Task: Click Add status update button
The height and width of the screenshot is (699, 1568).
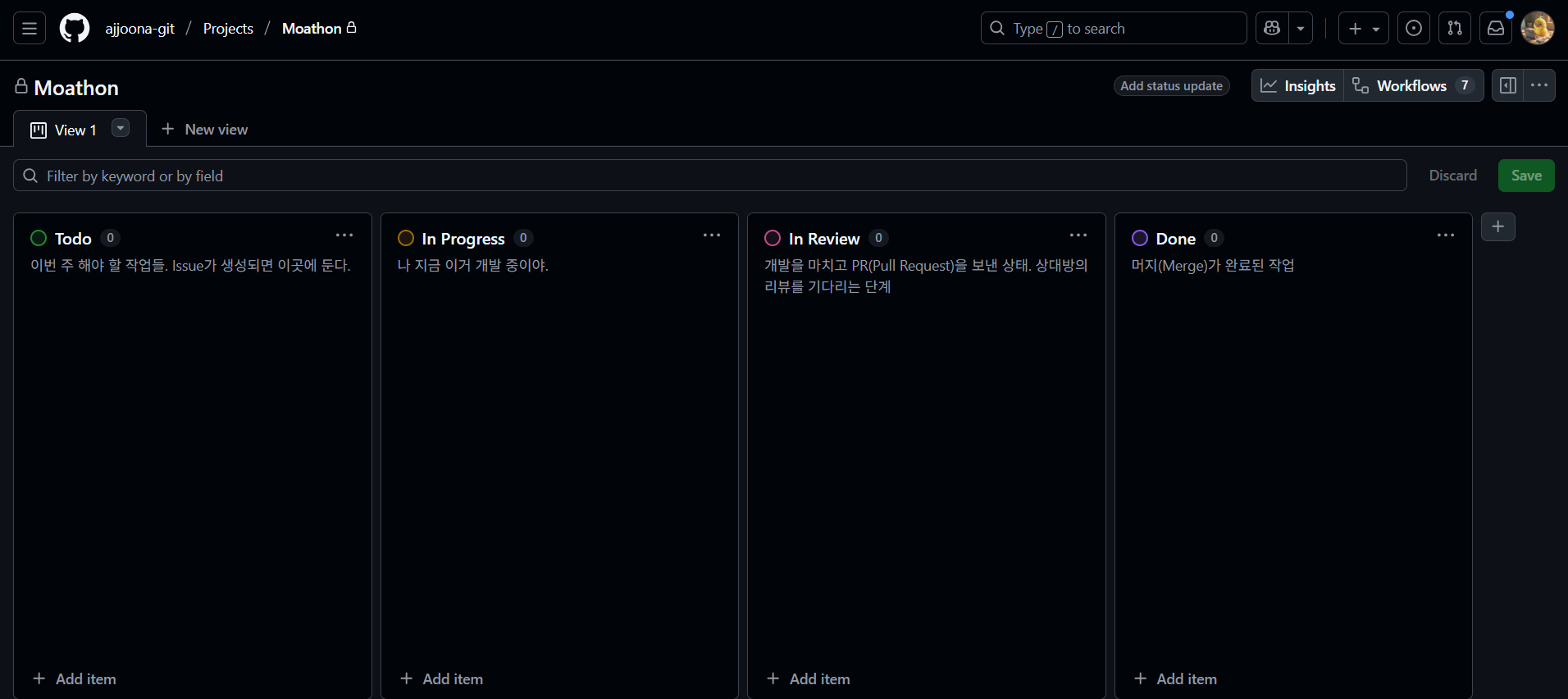Action: tap(1171, 86)
